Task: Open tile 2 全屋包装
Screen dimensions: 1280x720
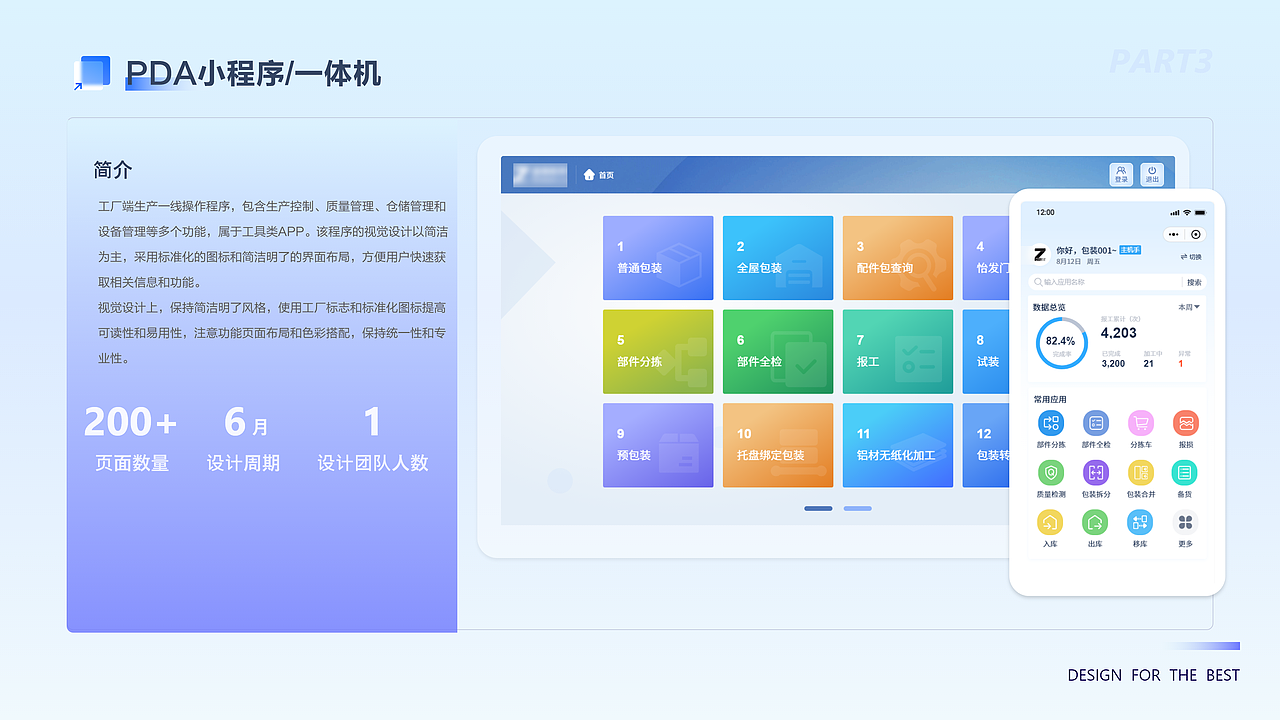Action: (x=778, y=258)
